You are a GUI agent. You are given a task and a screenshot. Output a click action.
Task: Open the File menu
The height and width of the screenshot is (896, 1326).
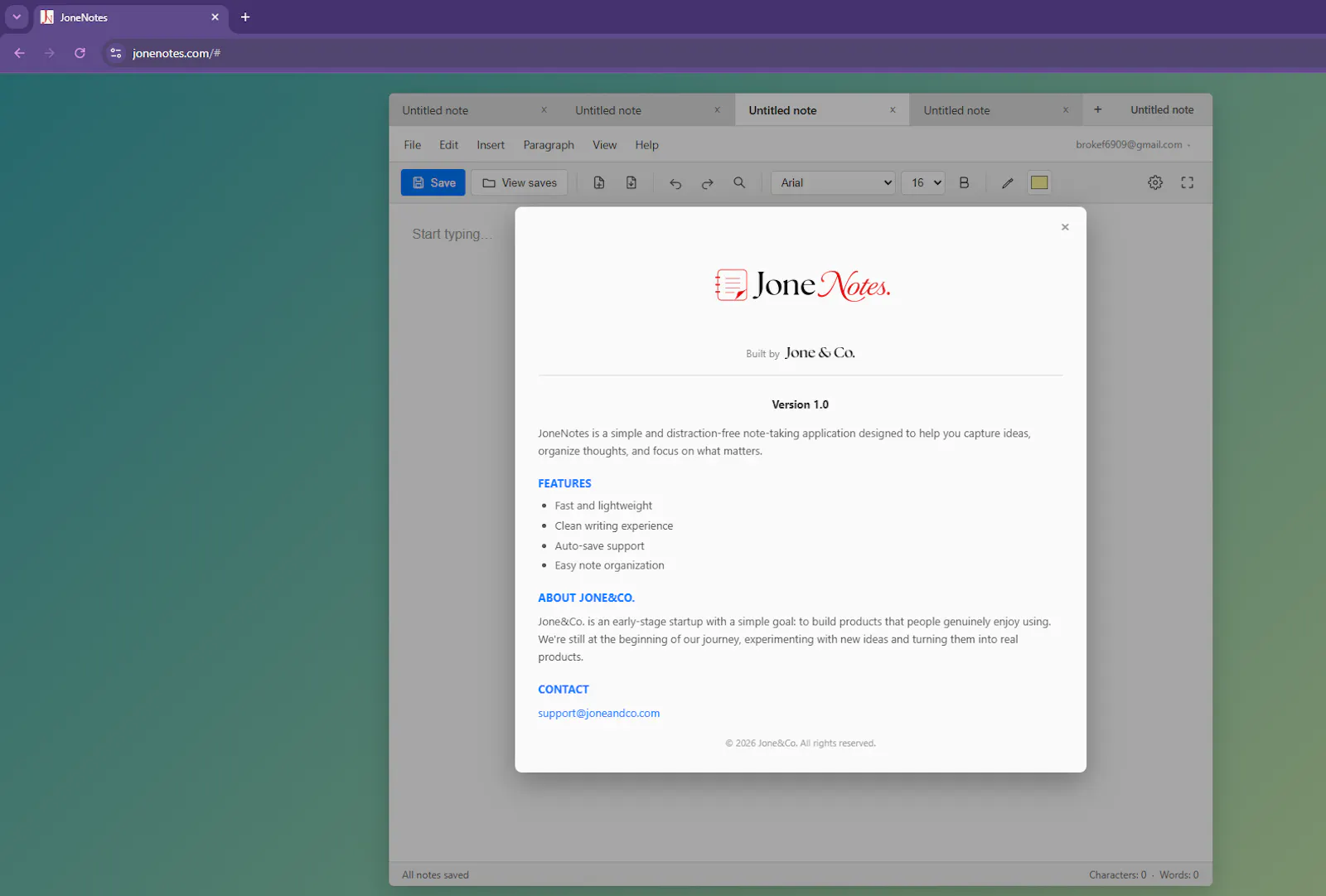click(413, 145)
